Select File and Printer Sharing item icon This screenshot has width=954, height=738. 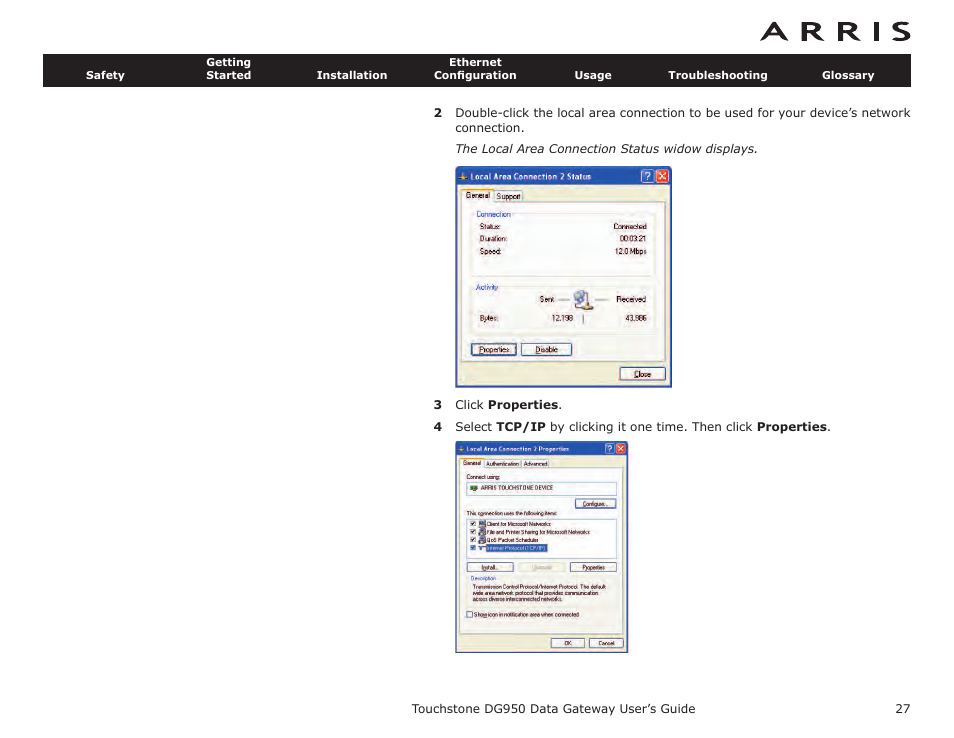point(481,531)
